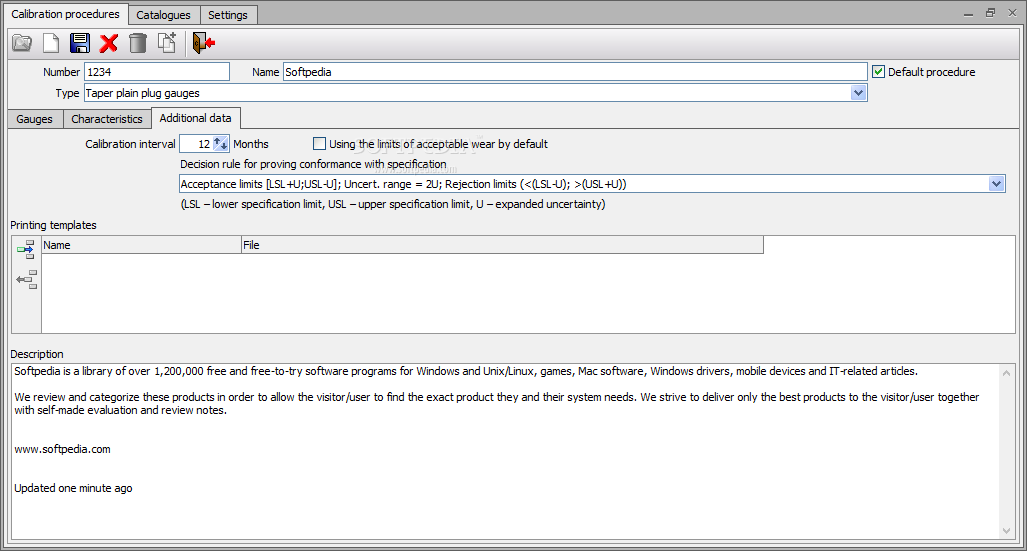Minimize the inner window
The image size is (1027, 551).
[x=969, y=13]
